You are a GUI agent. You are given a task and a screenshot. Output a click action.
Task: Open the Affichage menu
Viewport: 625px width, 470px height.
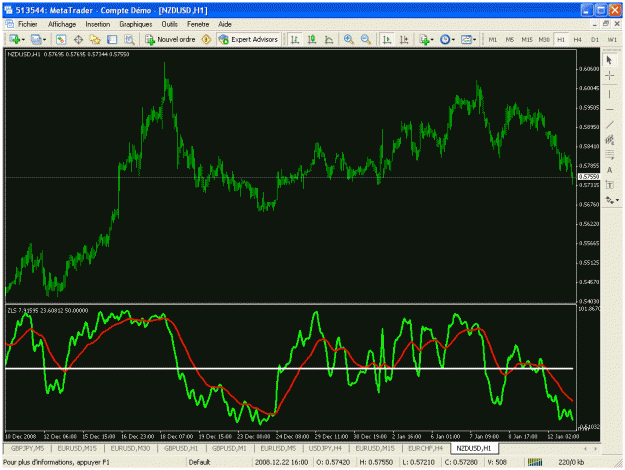[62, 24]
